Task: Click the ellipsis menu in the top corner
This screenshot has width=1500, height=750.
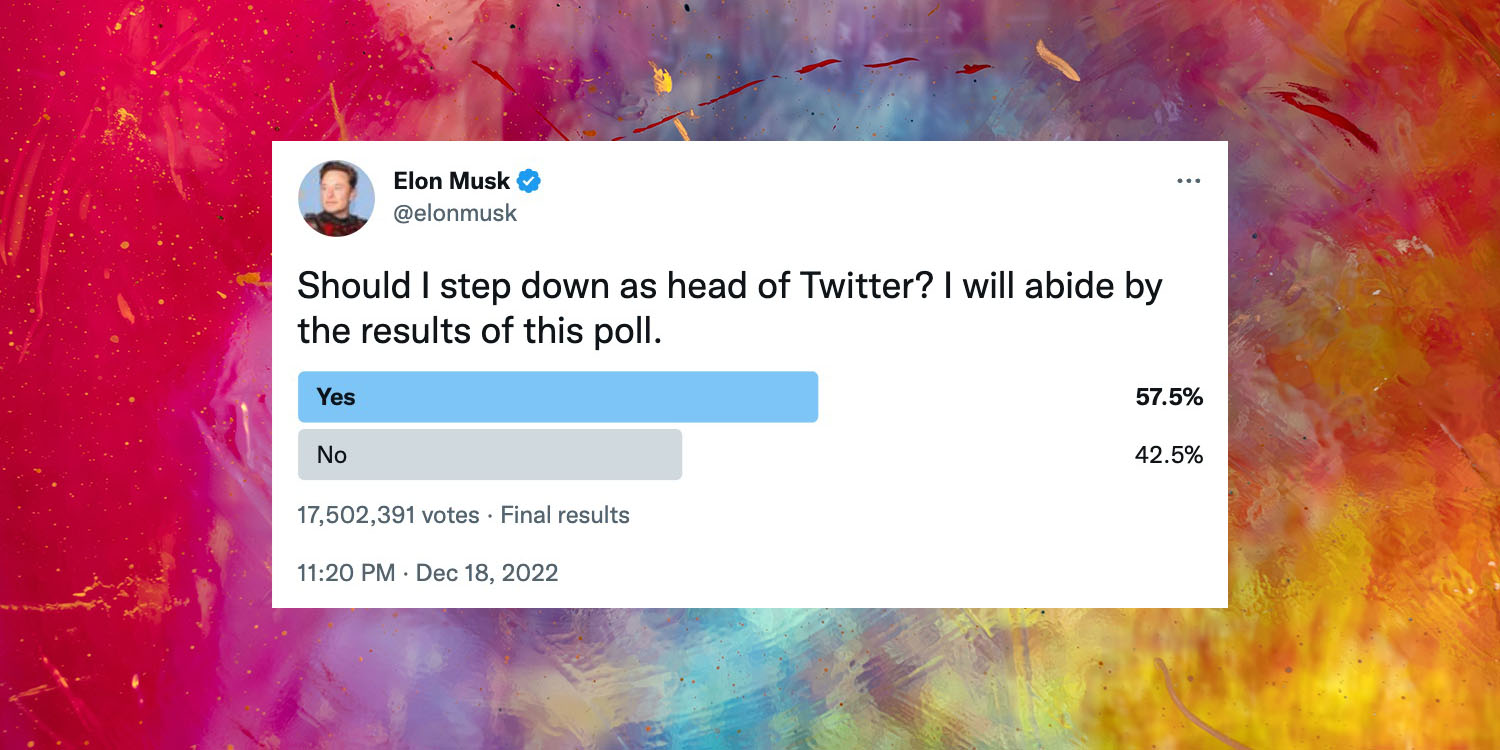Action: [x=1189, y=180]
